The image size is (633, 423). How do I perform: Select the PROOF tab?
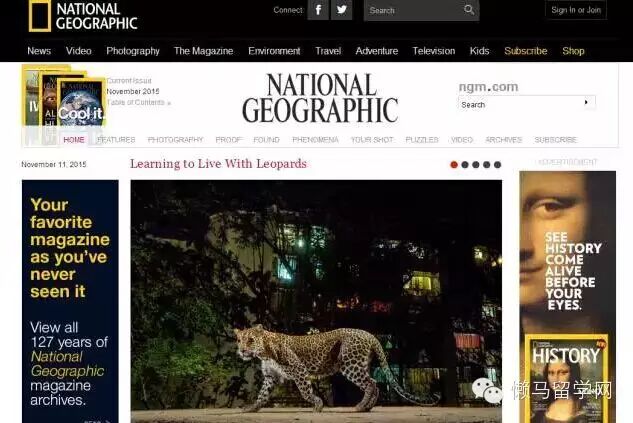coord(228,140)
